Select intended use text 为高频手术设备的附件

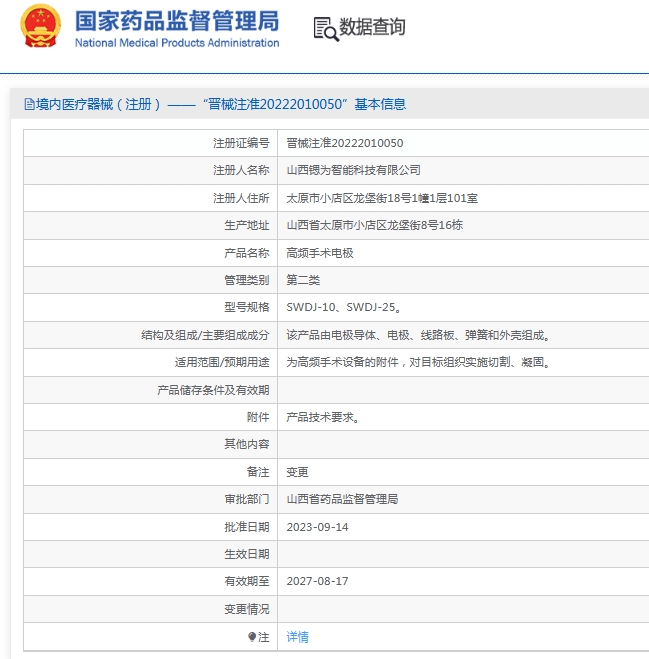coord(342,362)
